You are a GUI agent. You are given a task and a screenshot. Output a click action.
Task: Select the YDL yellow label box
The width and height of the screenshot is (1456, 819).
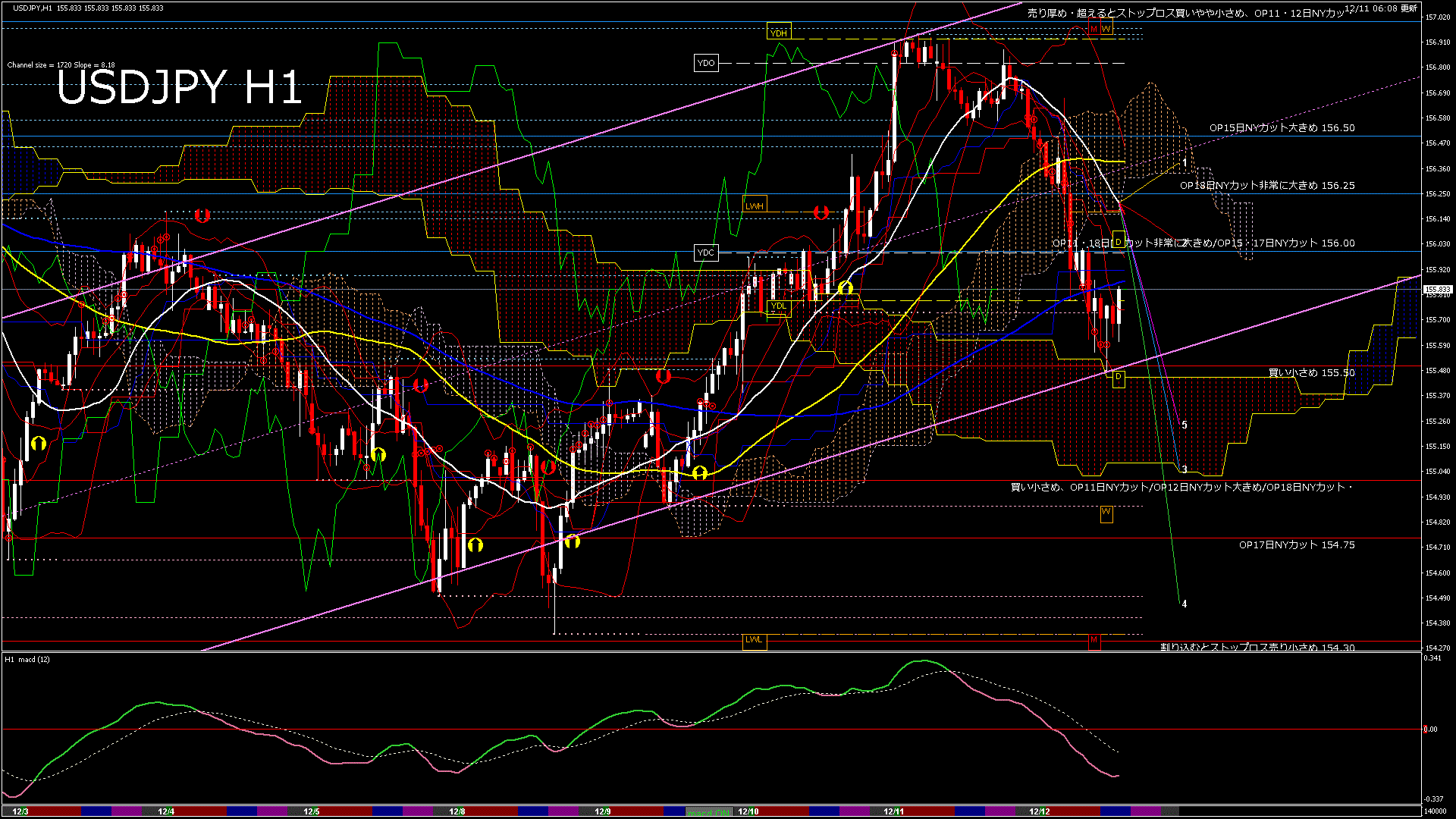pos(778,305)
